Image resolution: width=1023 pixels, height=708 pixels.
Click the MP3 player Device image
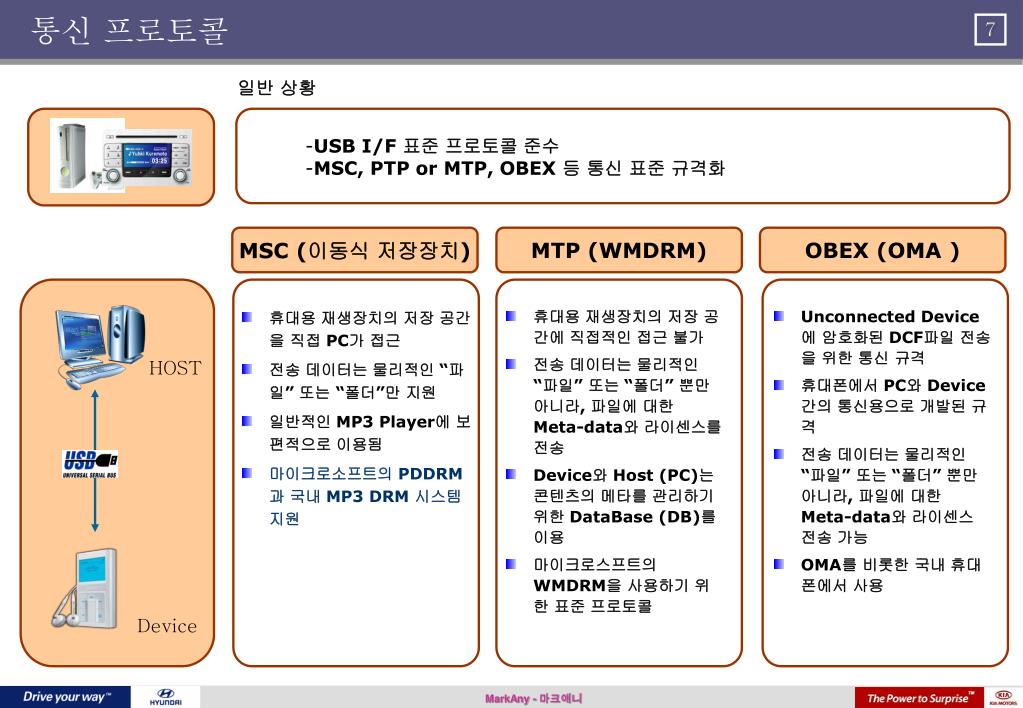coord(85,589)
